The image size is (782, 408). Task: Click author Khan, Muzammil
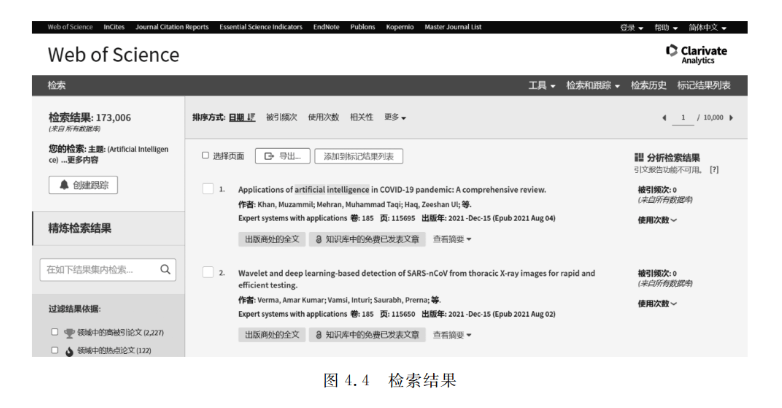[286, 204]
